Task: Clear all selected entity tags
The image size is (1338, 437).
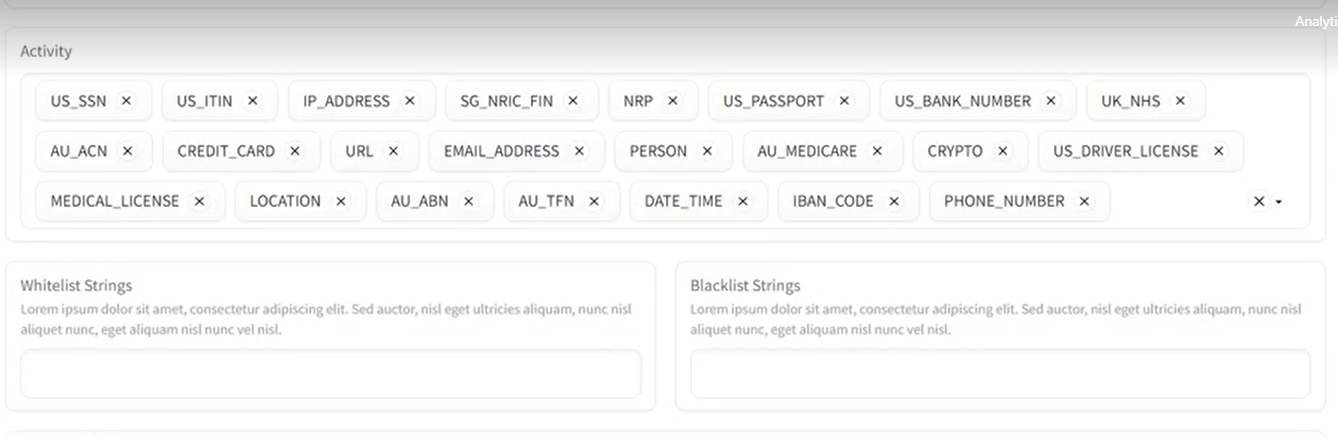Action: [1259, 201]
